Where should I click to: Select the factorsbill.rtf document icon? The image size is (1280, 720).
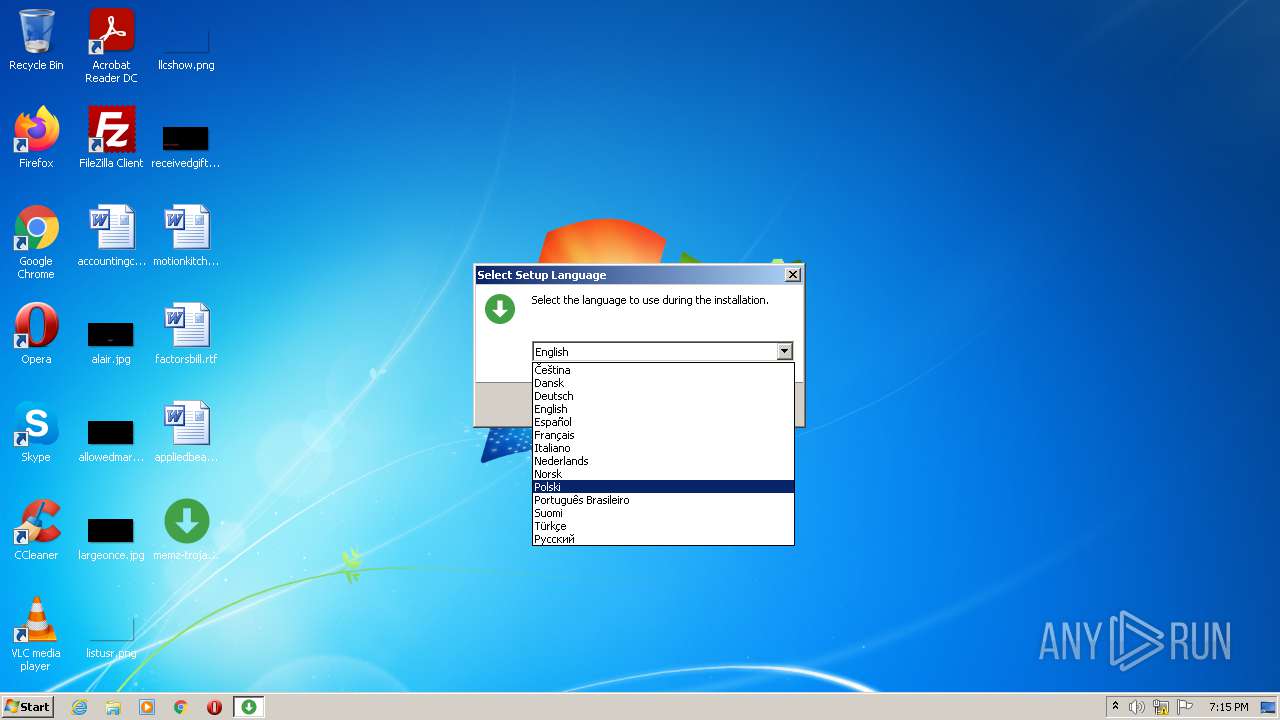(x=186, y=334)
